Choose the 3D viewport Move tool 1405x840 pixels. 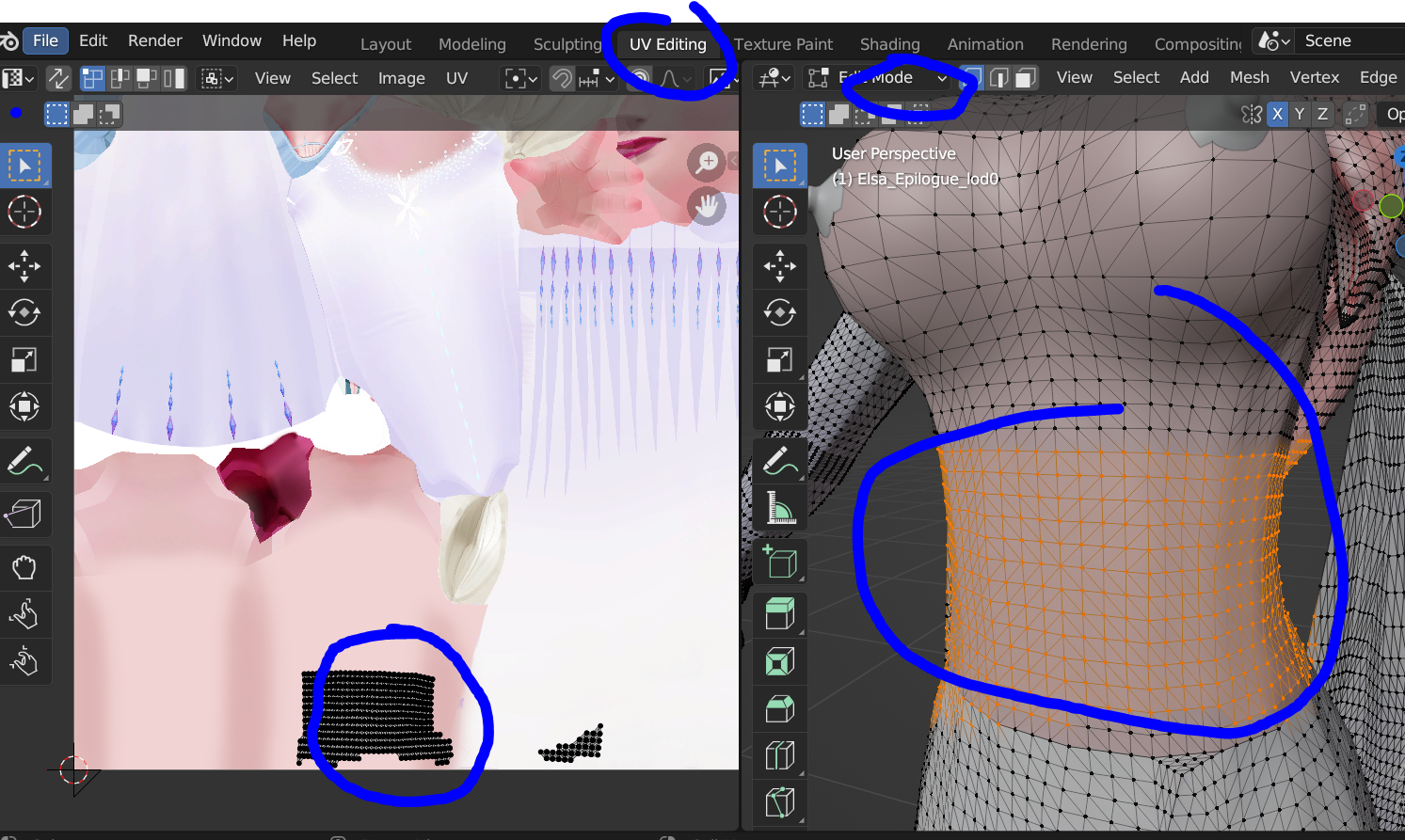[780, 266]
